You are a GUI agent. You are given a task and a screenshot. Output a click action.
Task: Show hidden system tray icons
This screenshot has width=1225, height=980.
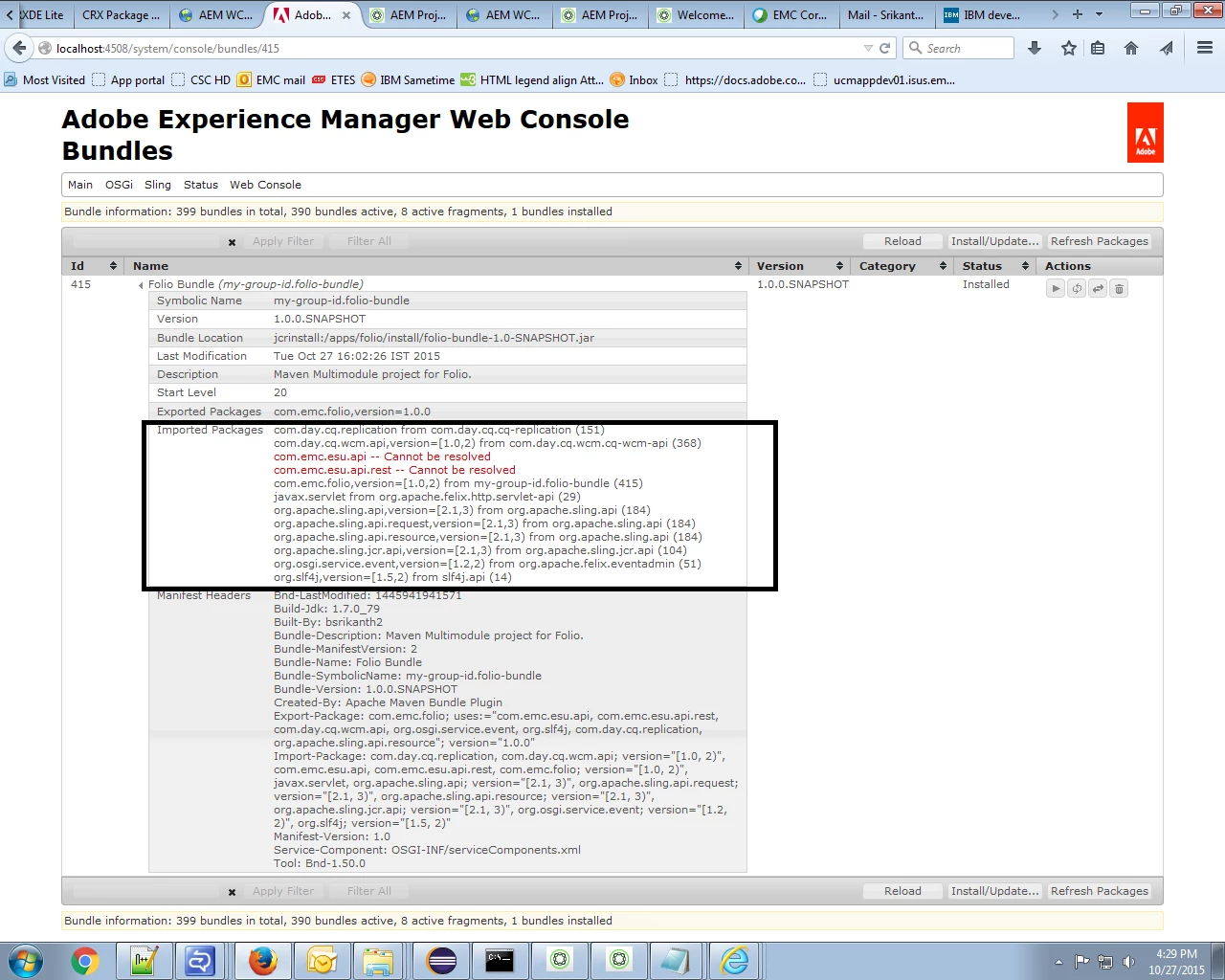(x=1058, y=962)
